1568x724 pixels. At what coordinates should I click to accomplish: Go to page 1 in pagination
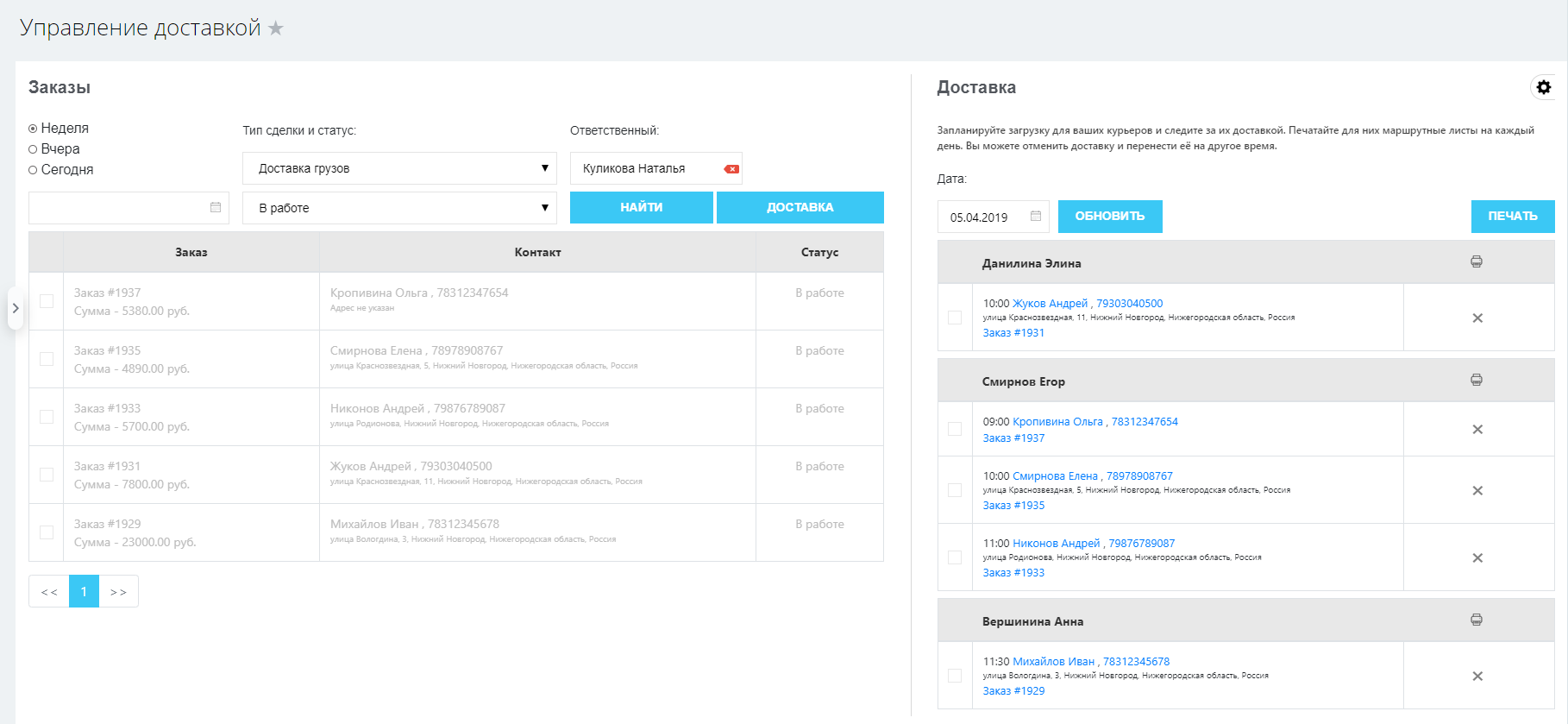pyautogui.click(x=84, y=591)
